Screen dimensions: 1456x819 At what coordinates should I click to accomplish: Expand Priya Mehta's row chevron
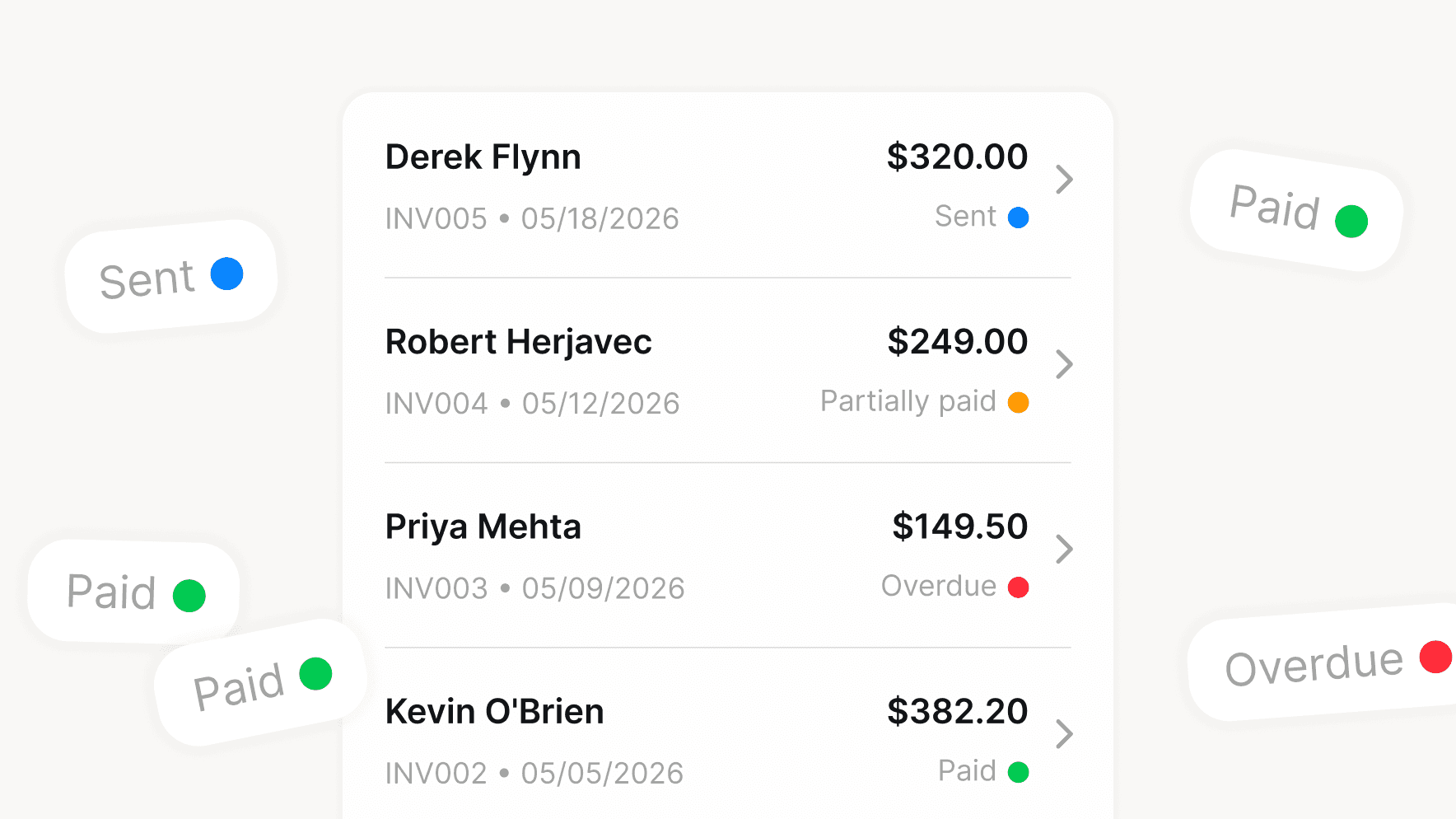point(1064,550)
